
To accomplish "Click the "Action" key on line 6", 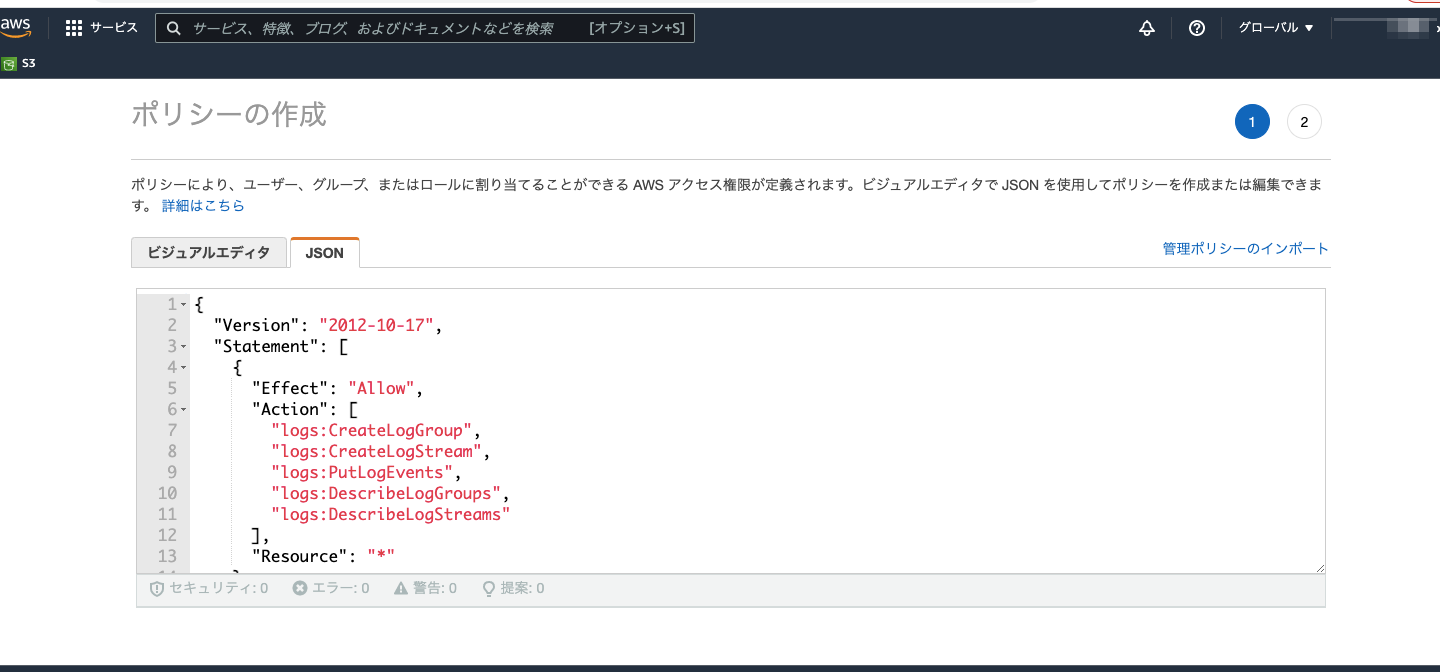I will coord(290,409).
